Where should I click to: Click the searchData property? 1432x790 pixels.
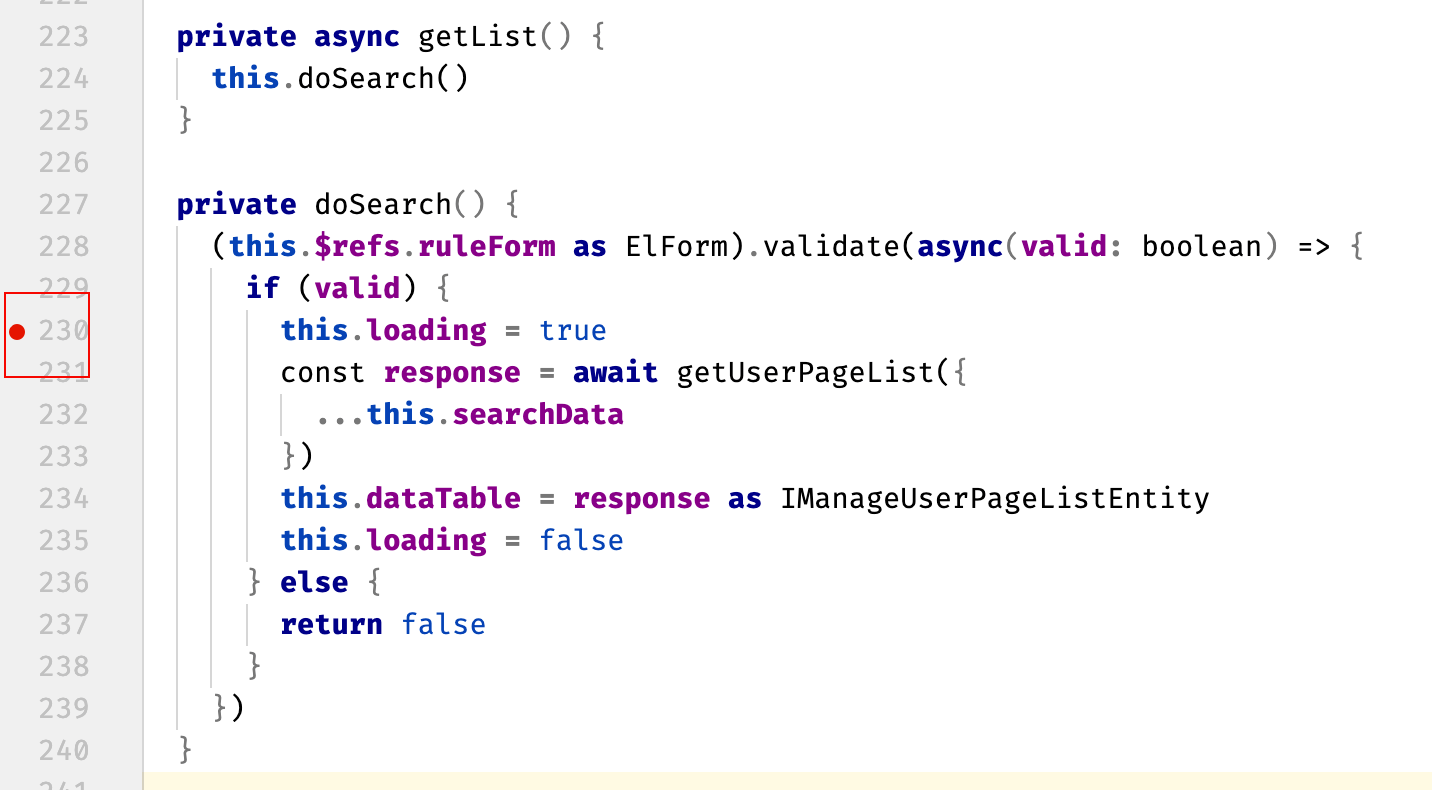(x=538, y=415)
